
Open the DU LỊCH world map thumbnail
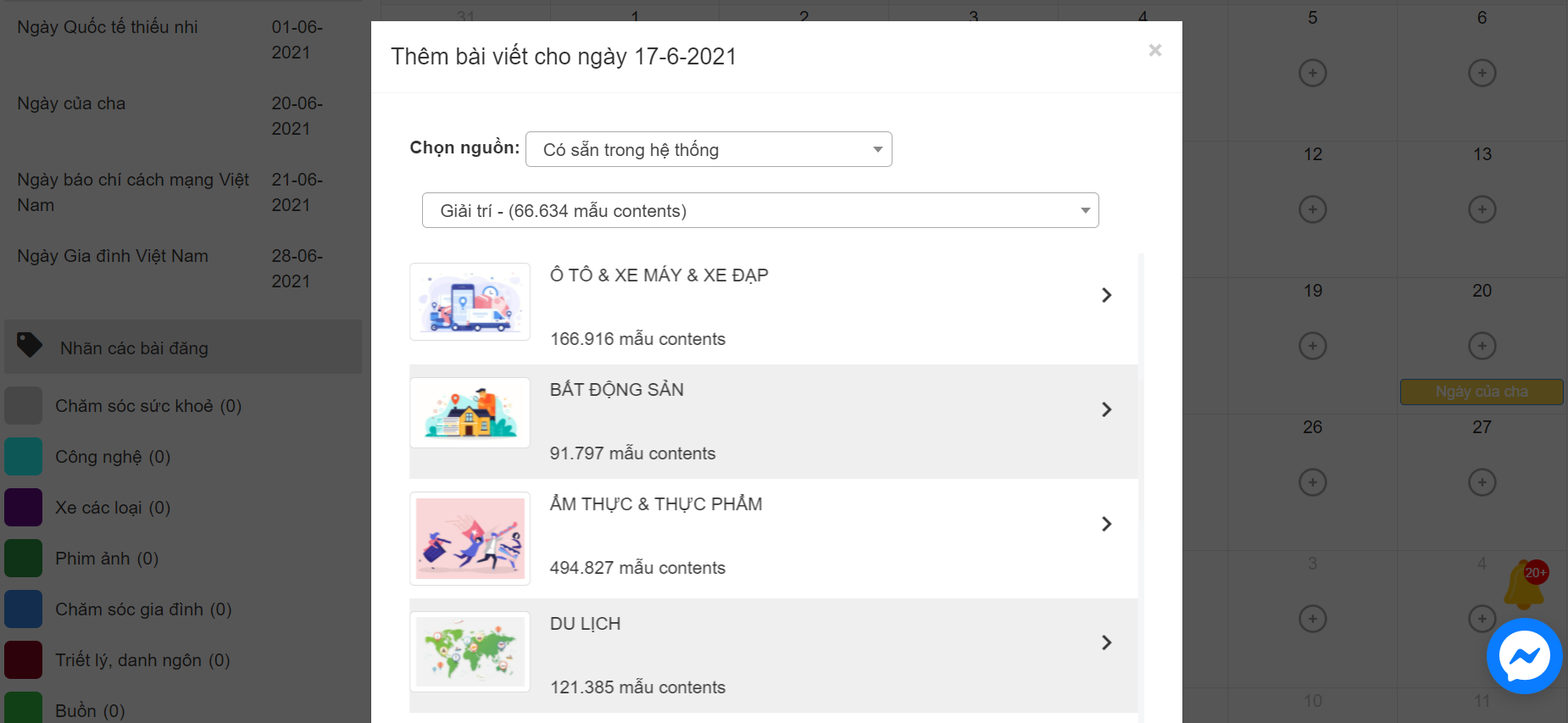470,652
